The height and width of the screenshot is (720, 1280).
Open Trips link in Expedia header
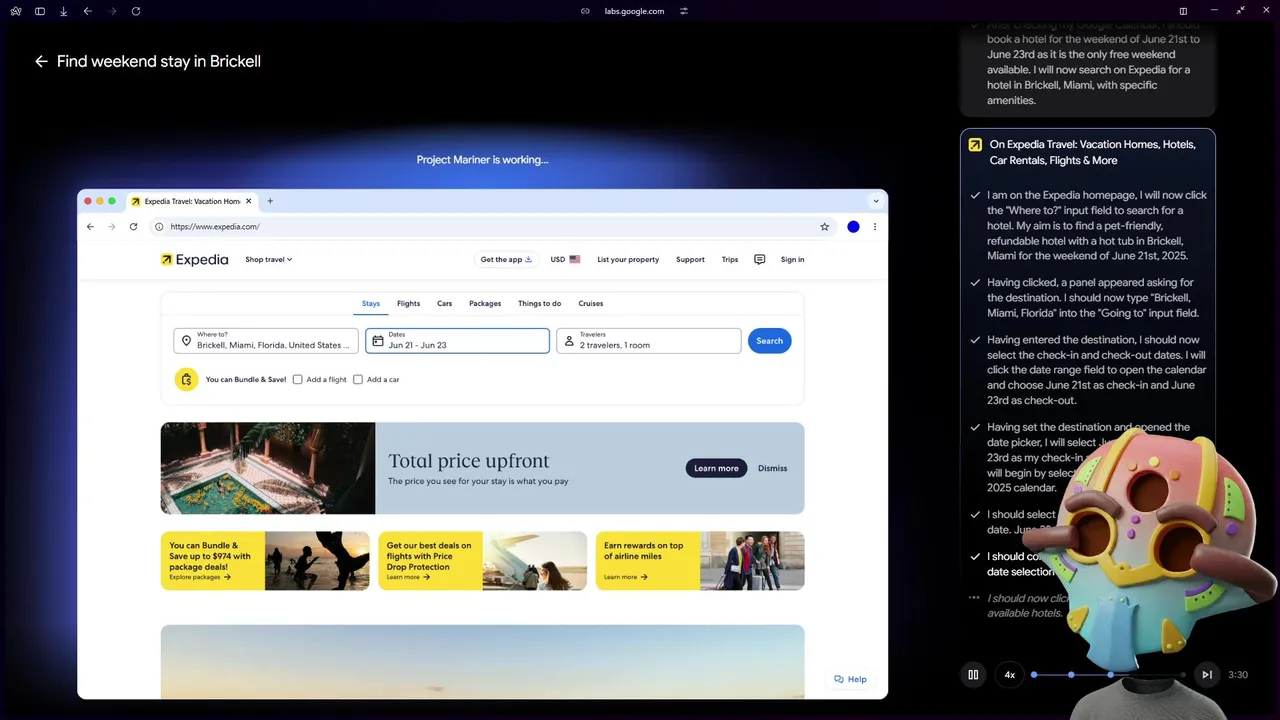pyautogui.click(x=730, y=259)
